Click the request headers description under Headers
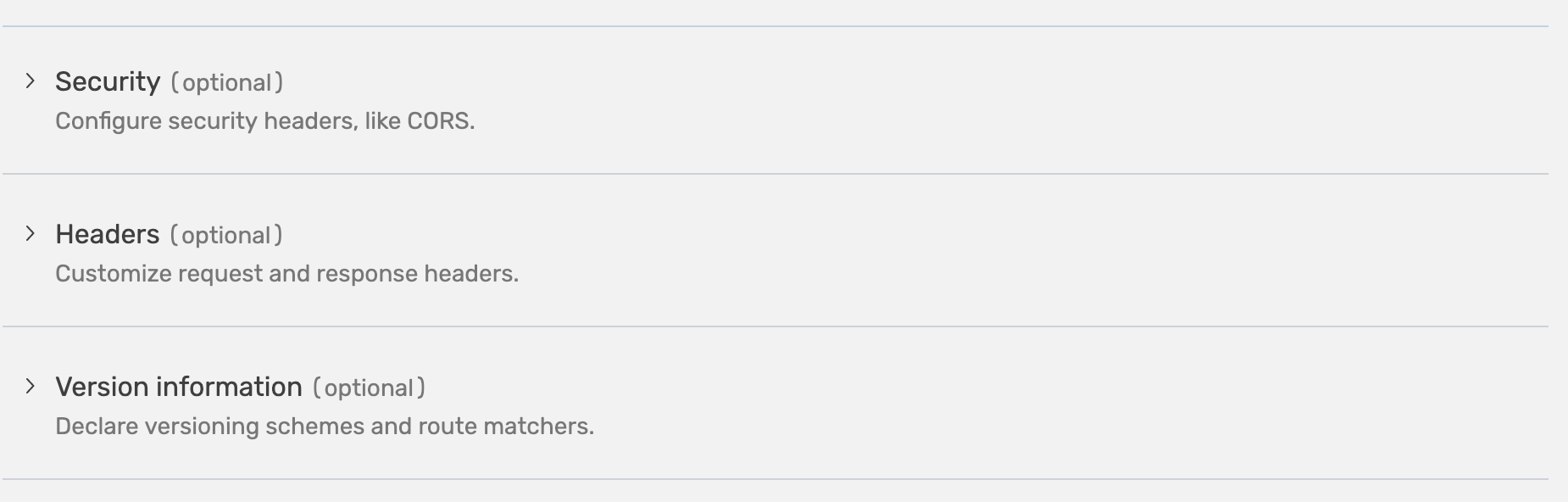Viewport: 1568px width, 502px height. click(x=287, y=273)
